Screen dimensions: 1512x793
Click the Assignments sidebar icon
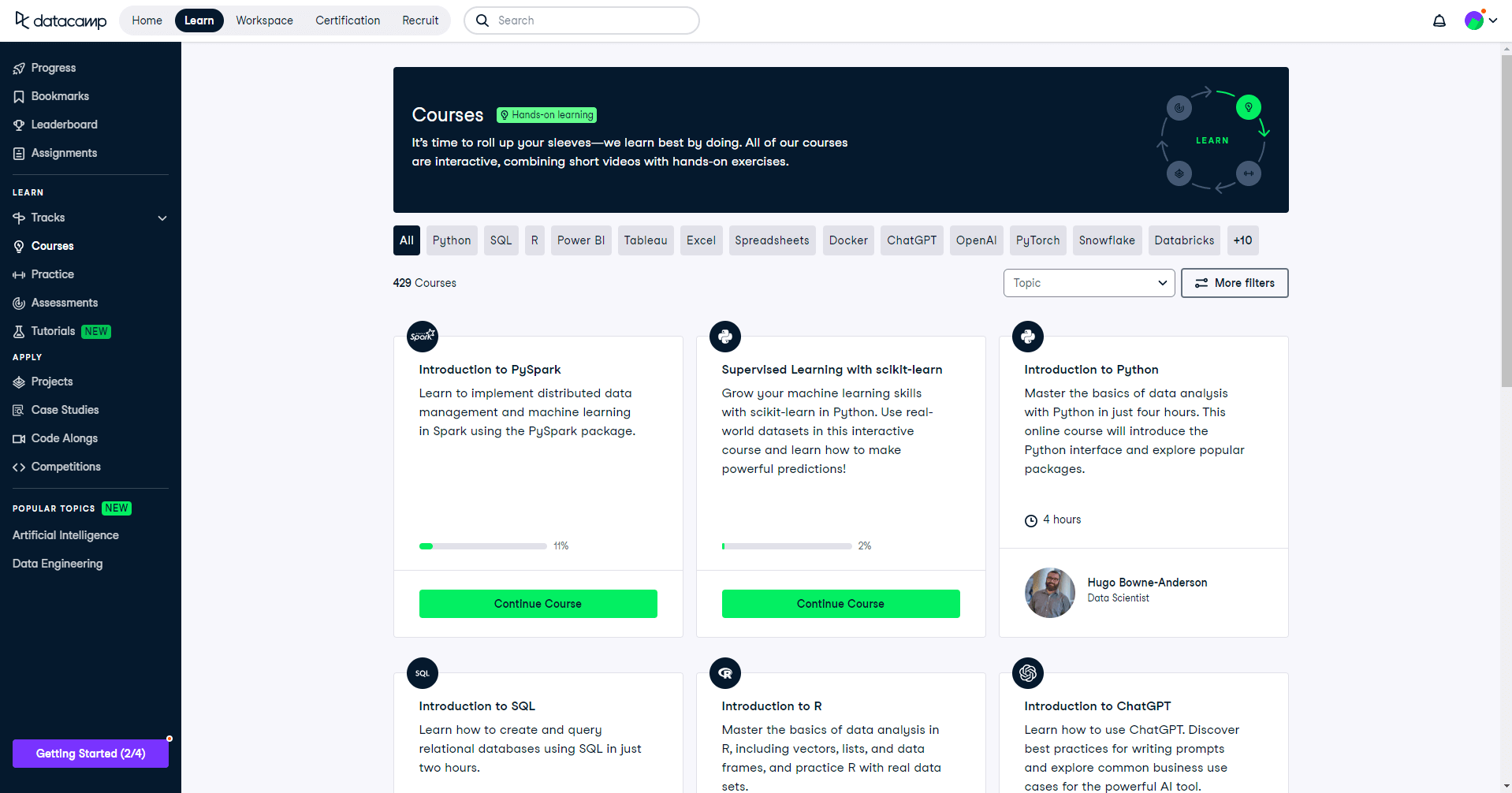pos(19,153)
